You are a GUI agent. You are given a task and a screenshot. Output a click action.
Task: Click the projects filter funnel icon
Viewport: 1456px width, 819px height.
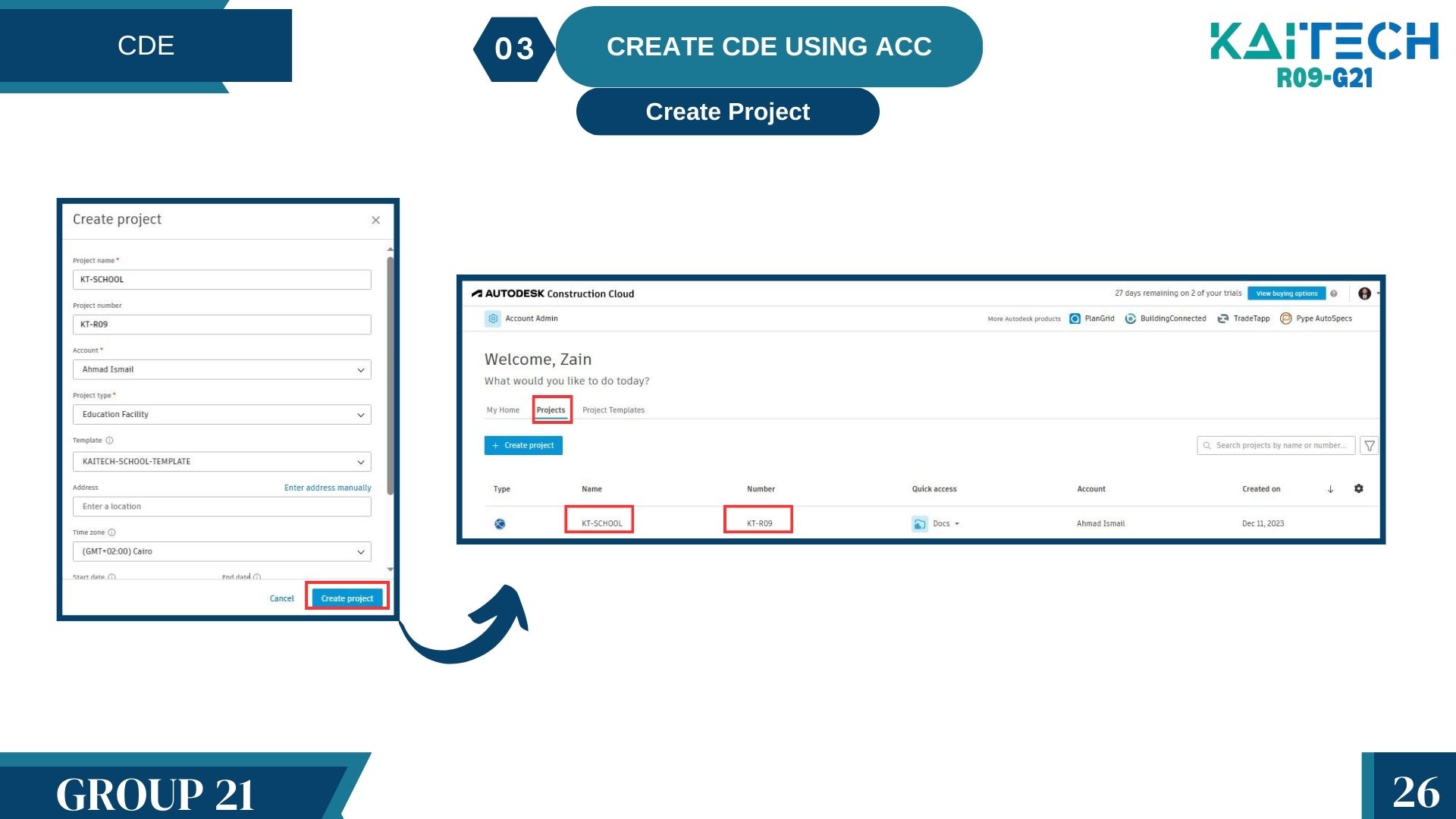click(1370, 446)
